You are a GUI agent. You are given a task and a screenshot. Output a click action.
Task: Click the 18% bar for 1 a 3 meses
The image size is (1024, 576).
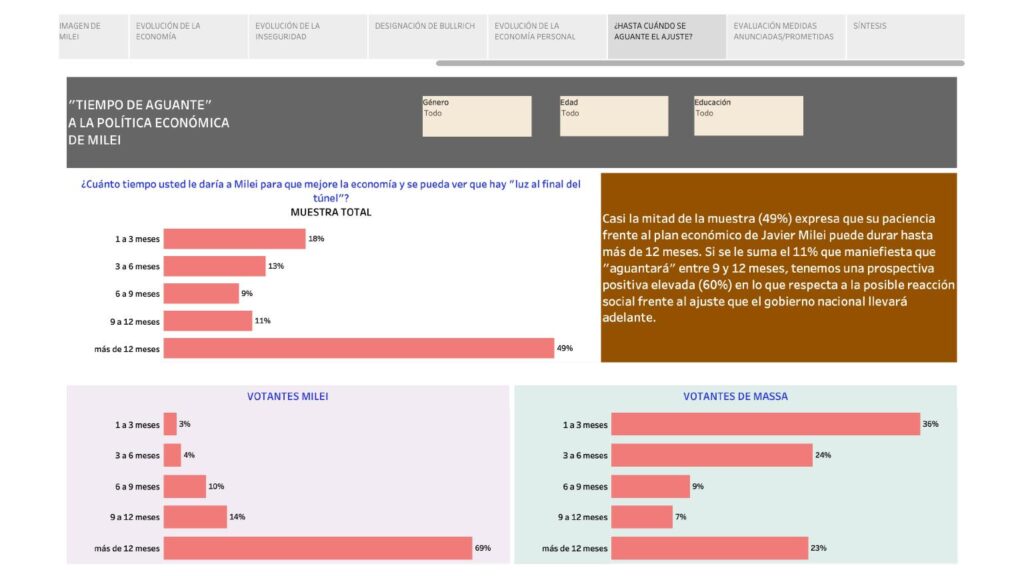click(x=234, y=238)
